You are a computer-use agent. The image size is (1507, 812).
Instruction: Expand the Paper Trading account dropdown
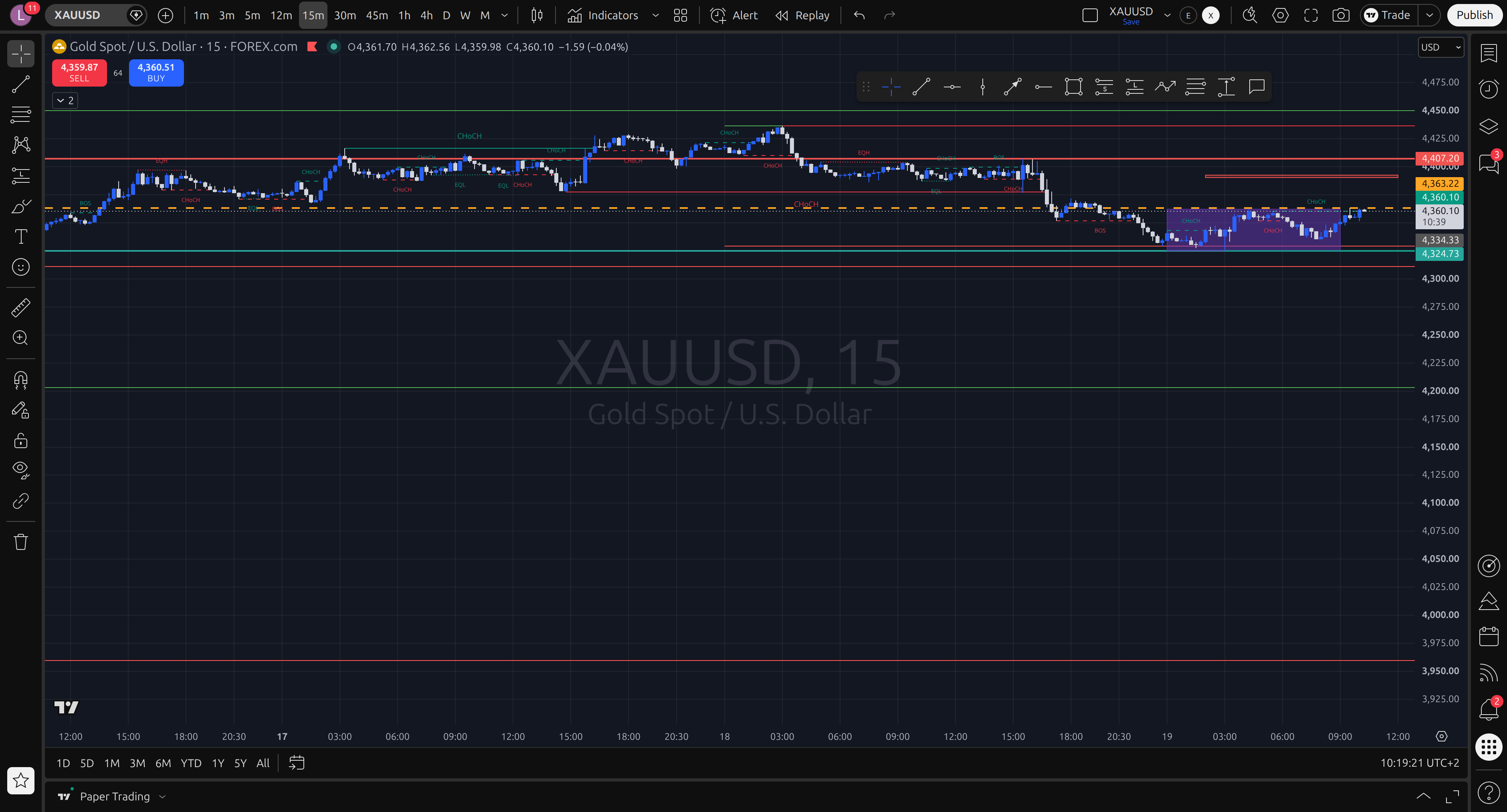(162, 797)
